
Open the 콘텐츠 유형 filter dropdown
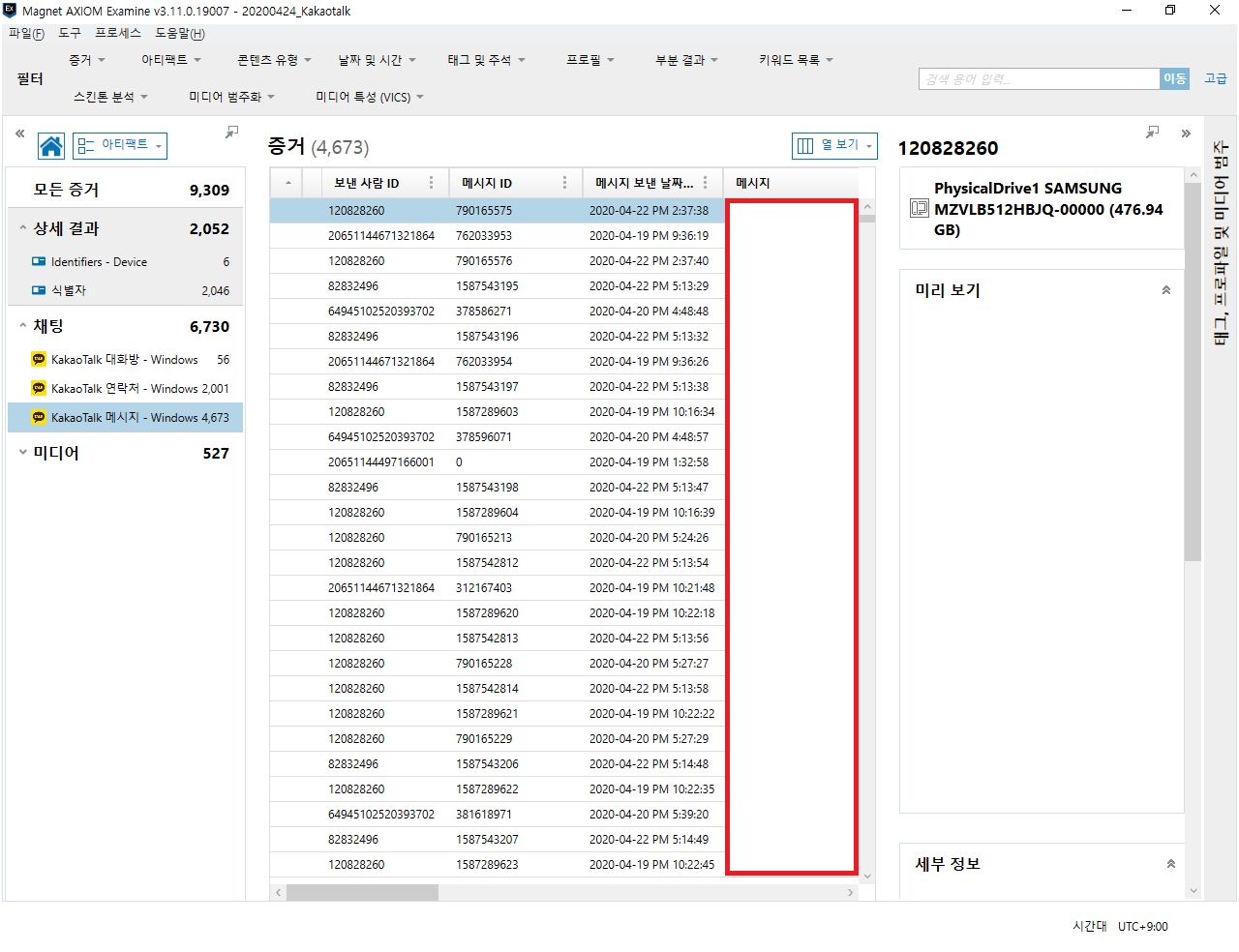point(274,60)
